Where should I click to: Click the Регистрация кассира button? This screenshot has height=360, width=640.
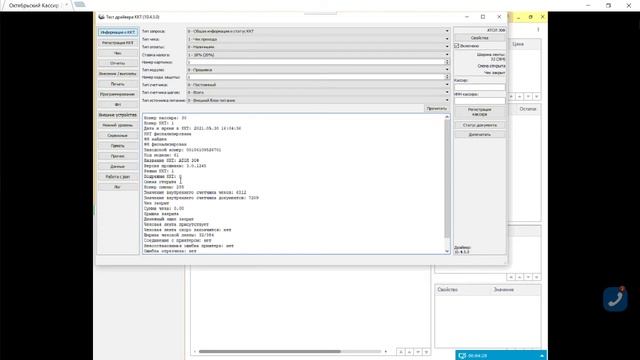tap(480, 112)
